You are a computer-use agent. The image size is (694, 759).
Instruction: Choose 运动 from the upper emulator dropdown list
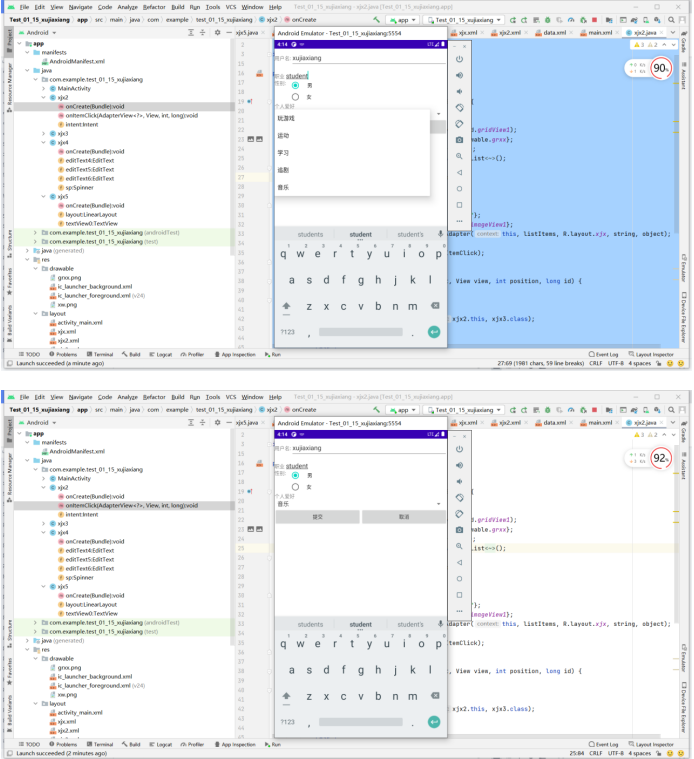pyautogui.click(x=352, y=136)
